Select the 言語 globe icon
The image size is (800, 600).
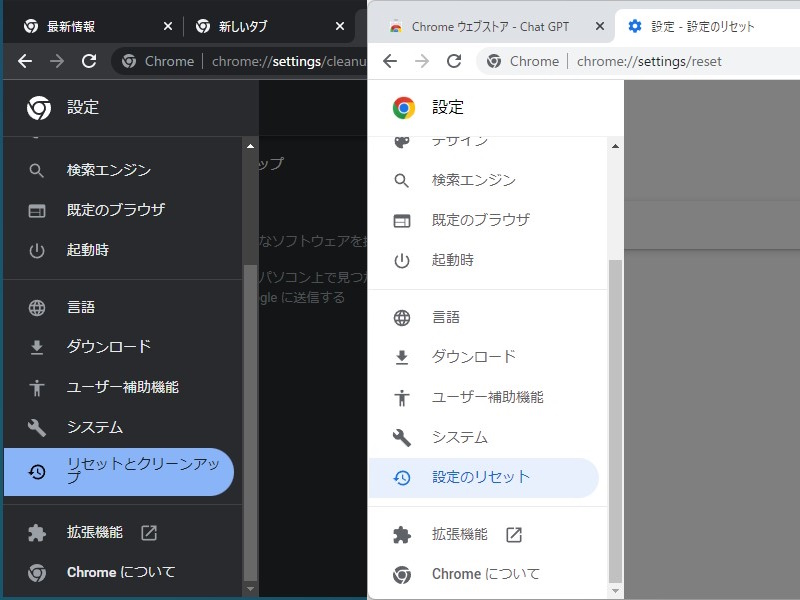pyautogui.click(x=401, y=317)
